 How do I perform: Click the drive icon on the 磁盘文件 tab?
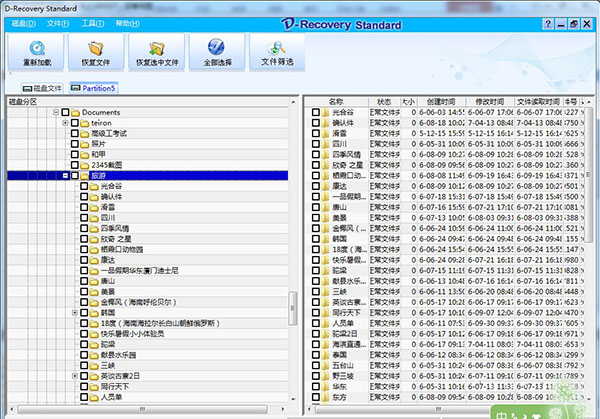point(27,88)
